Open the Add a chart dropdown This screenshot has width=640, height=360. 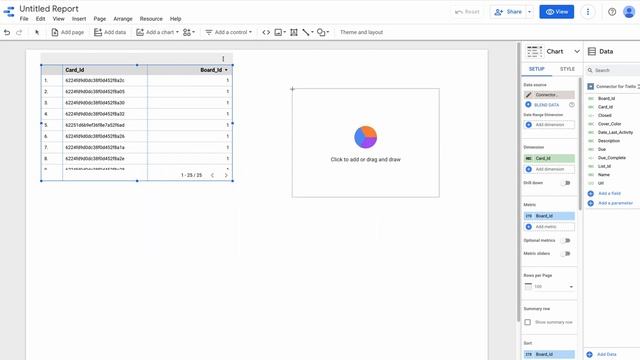pyautogui.click(x=157, y=32)
